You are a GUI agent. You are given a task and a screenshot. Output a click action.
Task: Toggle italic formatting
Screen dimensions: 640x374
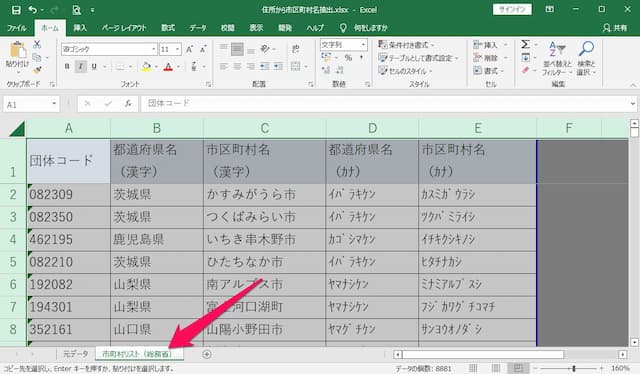click(81, 66)
